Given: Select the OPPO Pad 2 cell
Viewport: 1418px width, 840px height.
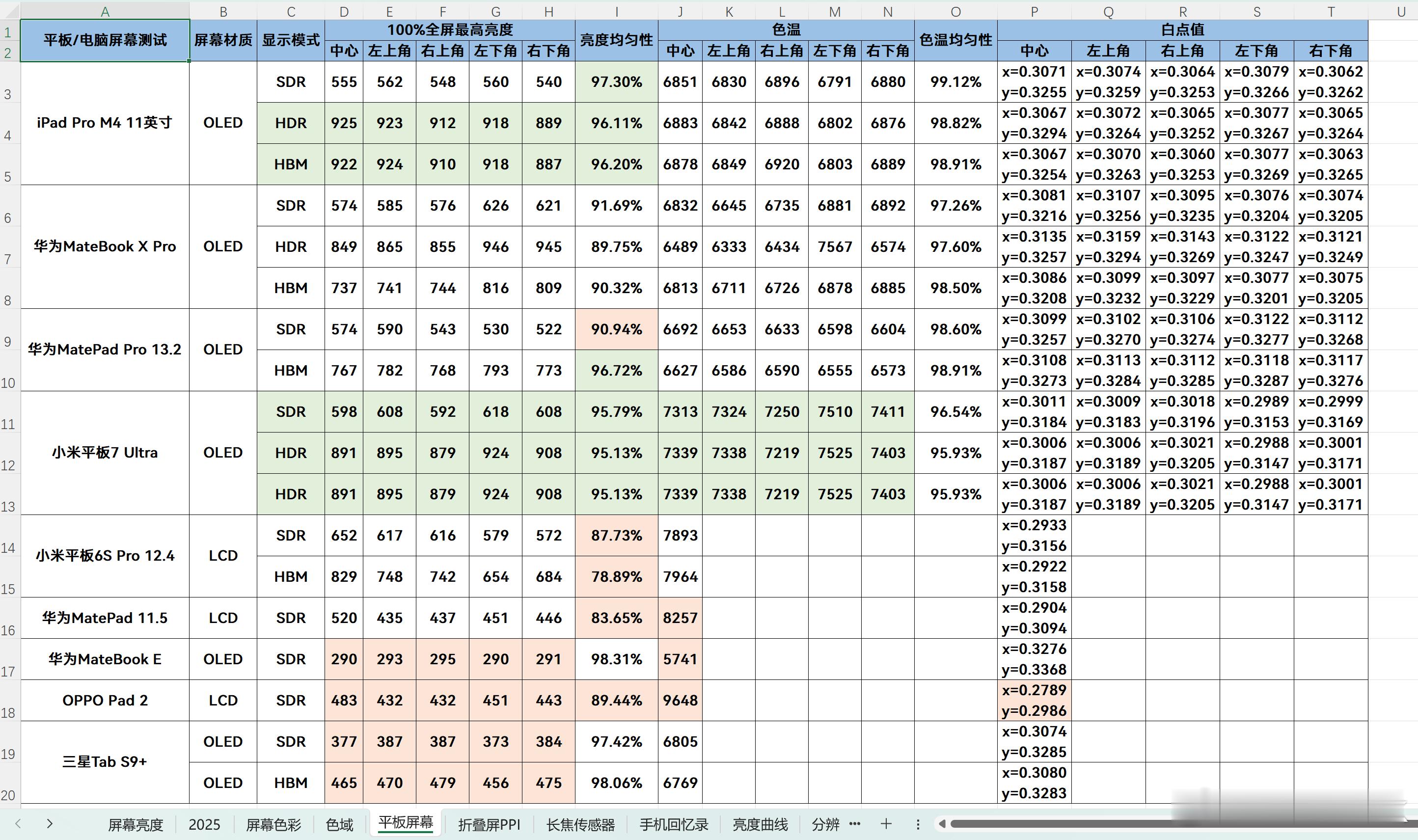Looking at the screenshot, I should (105, 700).
